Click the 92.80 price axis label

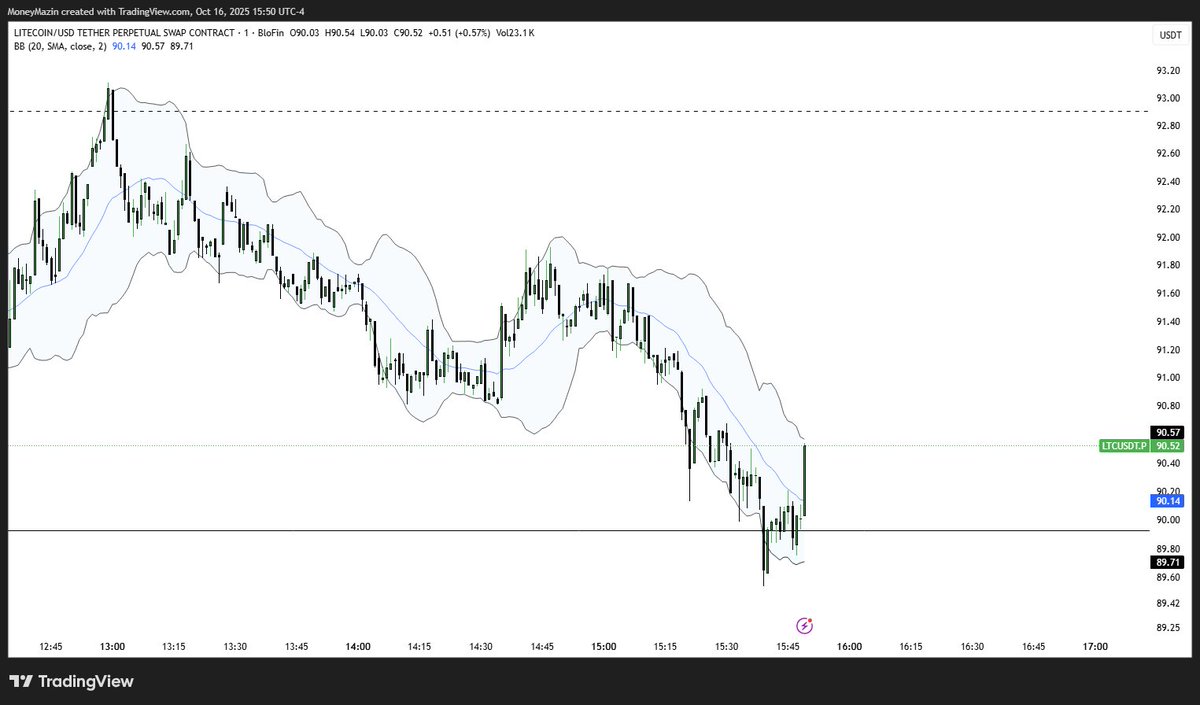click(1168, 126)
